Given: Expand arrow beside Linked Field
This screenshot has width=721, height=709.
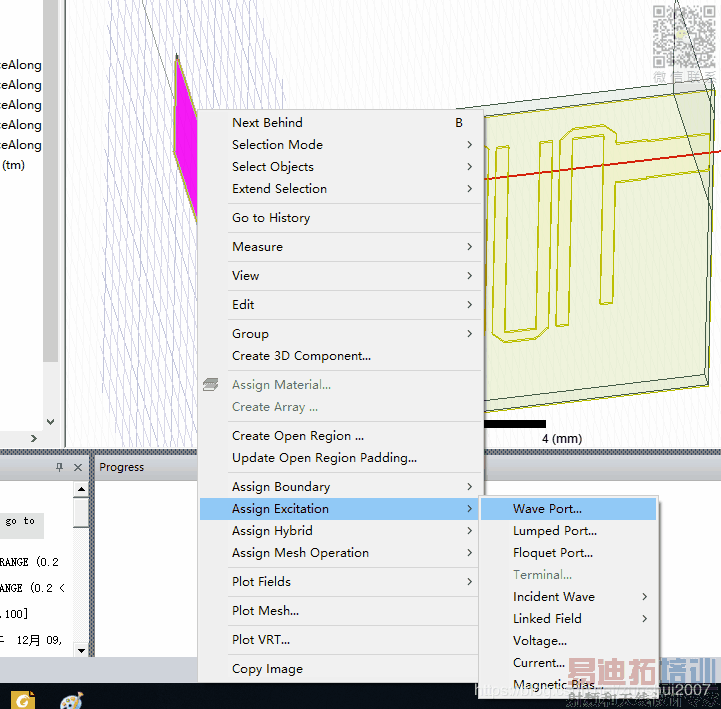Looking at the screenshot, I should pos(645,619).
